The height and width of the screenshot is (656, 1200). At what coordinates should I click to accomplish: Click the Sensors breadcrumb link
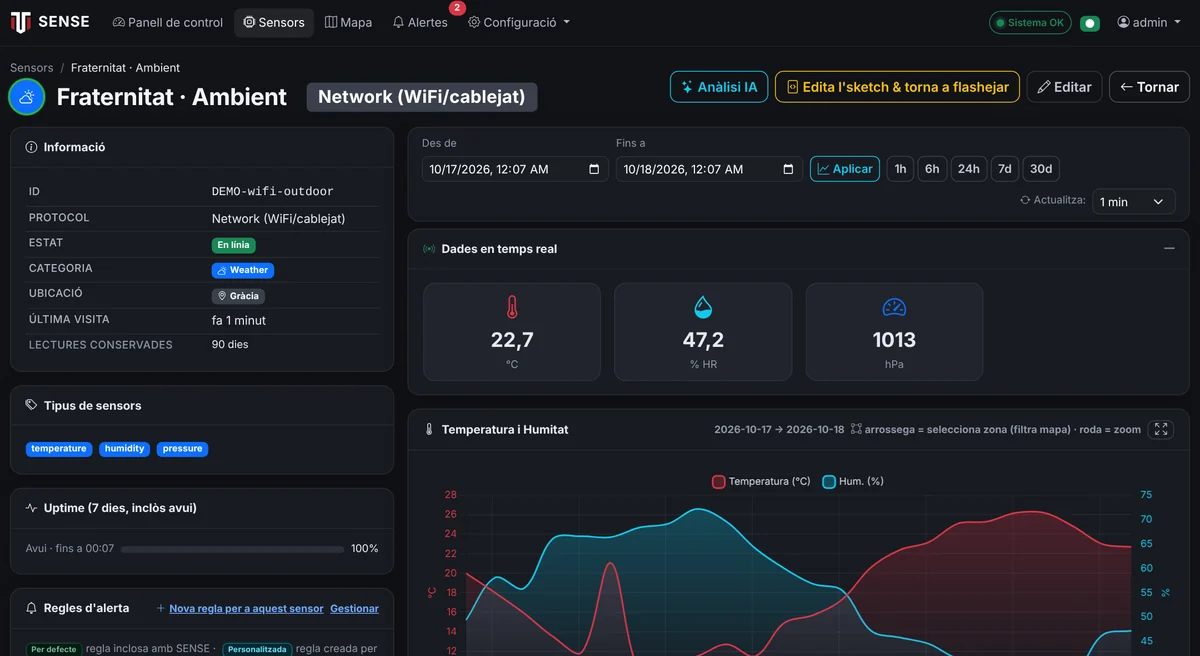click(x=32, y=68)
